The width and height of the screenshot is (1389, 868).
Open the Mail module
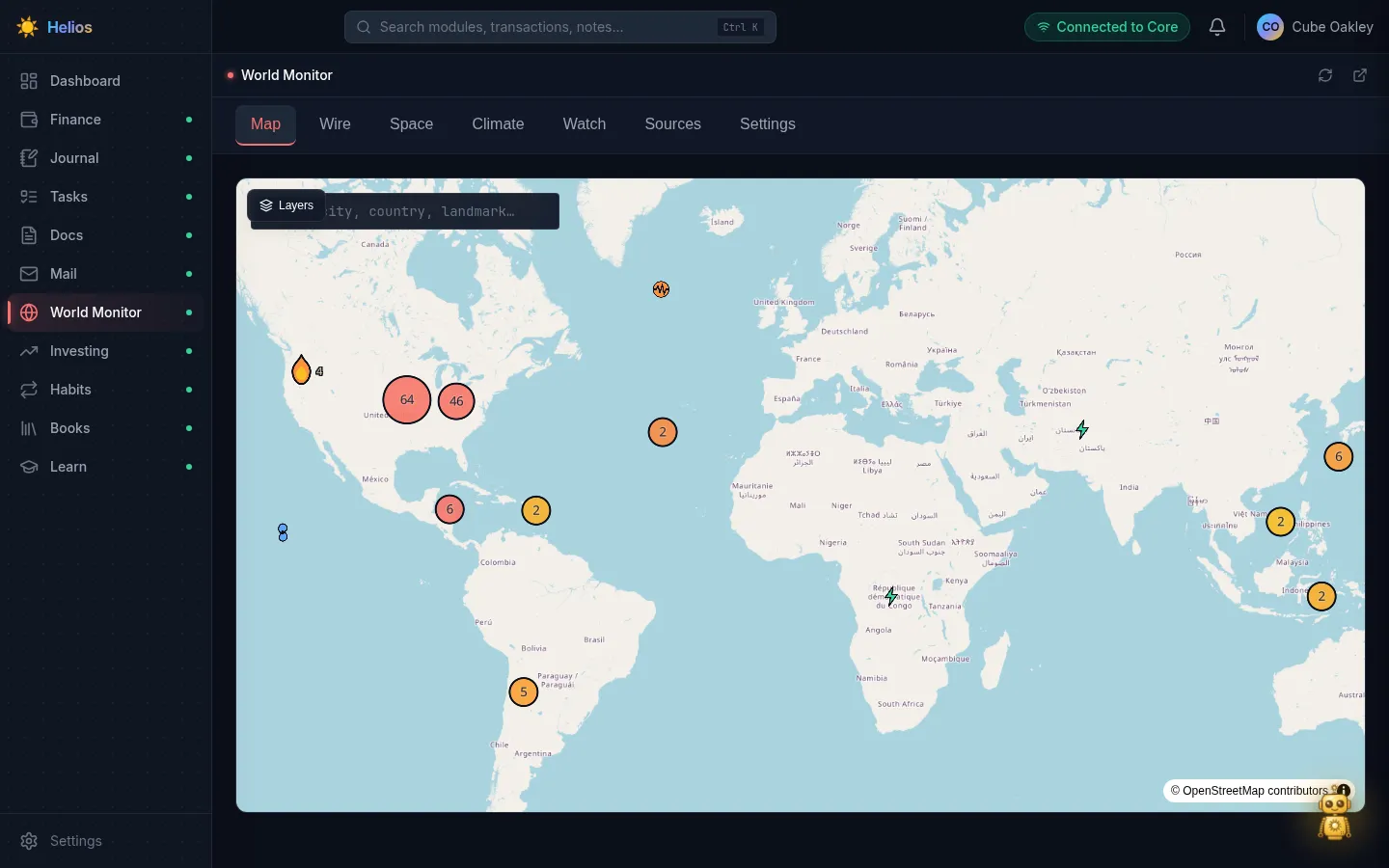click(x=106, y=274)
